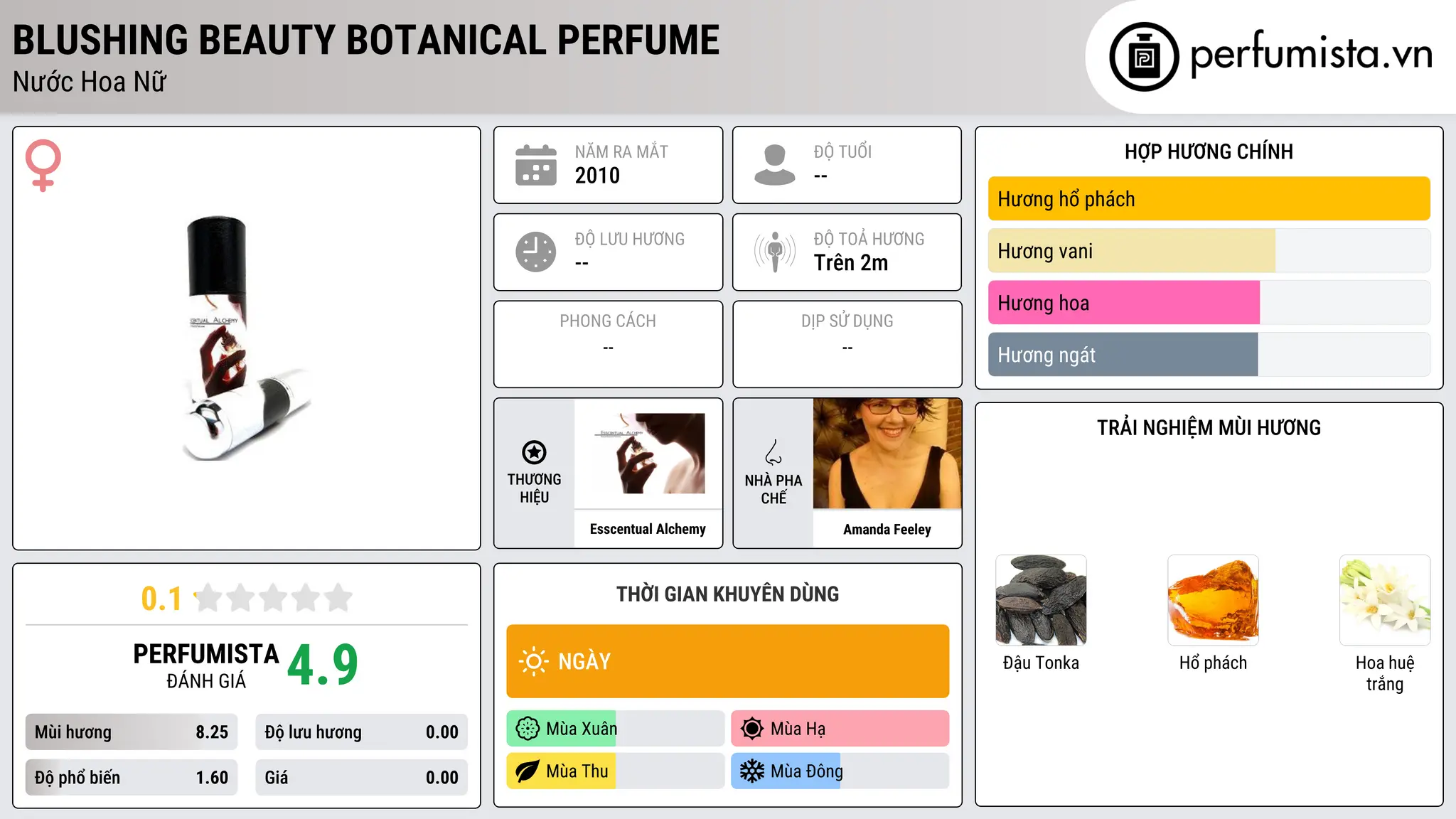1456x819 pixels.
Task: Click the Hợp hương chính heading
Action: (x=1209, y=151)
